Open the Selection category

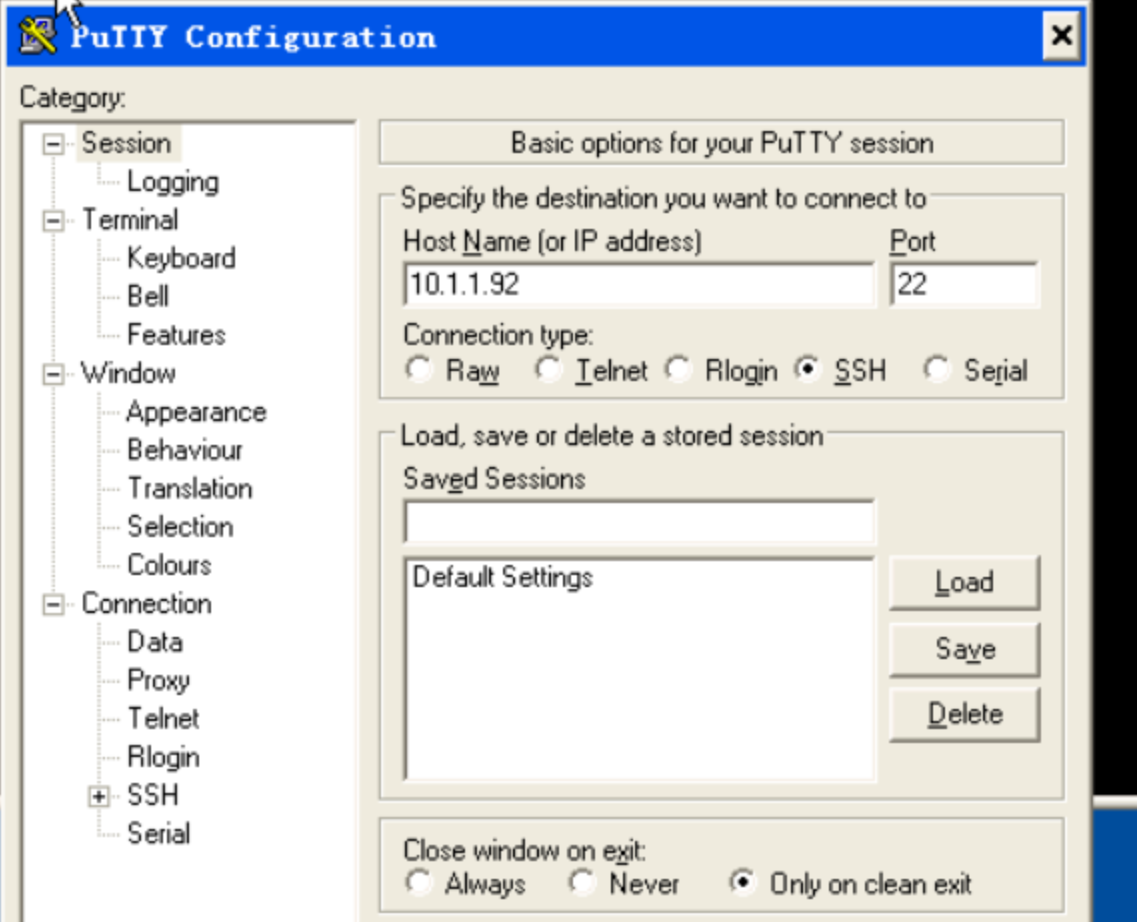(x=180, y=527)
